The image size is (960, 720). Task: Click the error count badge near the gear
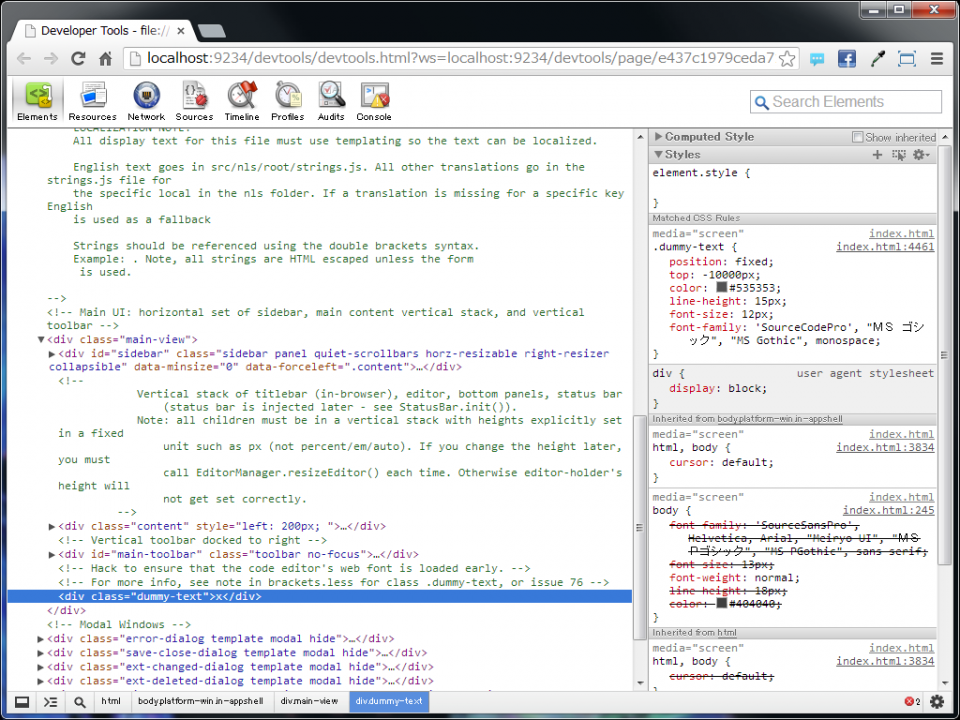tap(911, 702)
